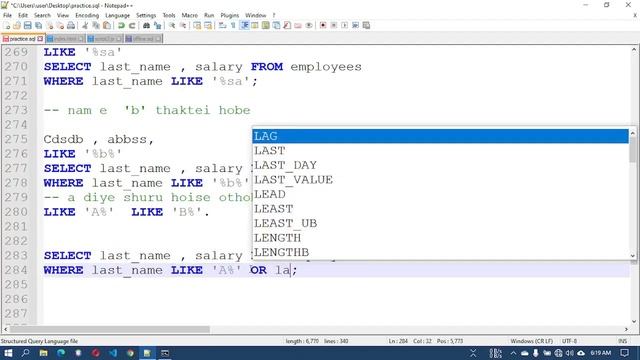Toggle file monitoring eye icon

click(x=309, y=25)
